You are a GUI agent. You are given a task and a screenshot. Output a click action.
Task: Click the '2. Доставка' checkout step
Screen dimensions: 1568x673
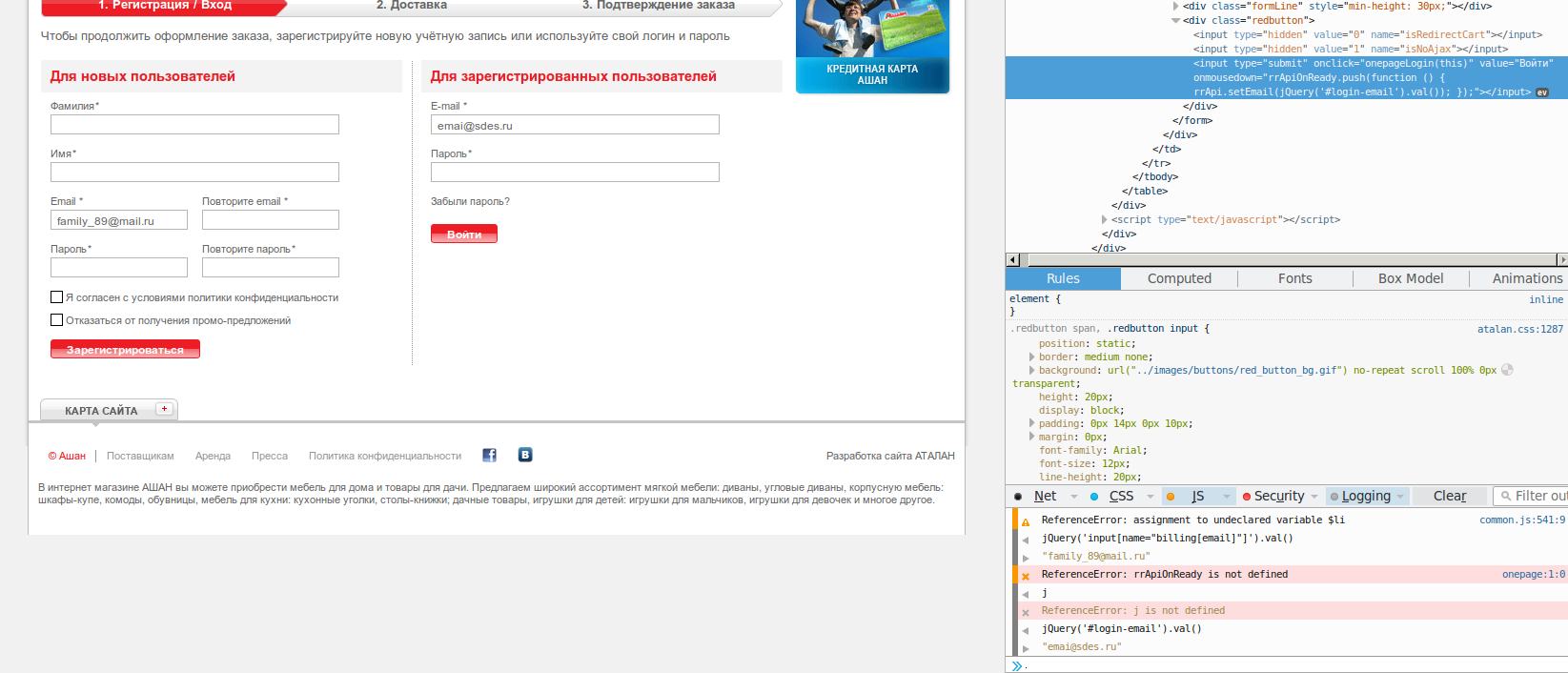[412, 6]
